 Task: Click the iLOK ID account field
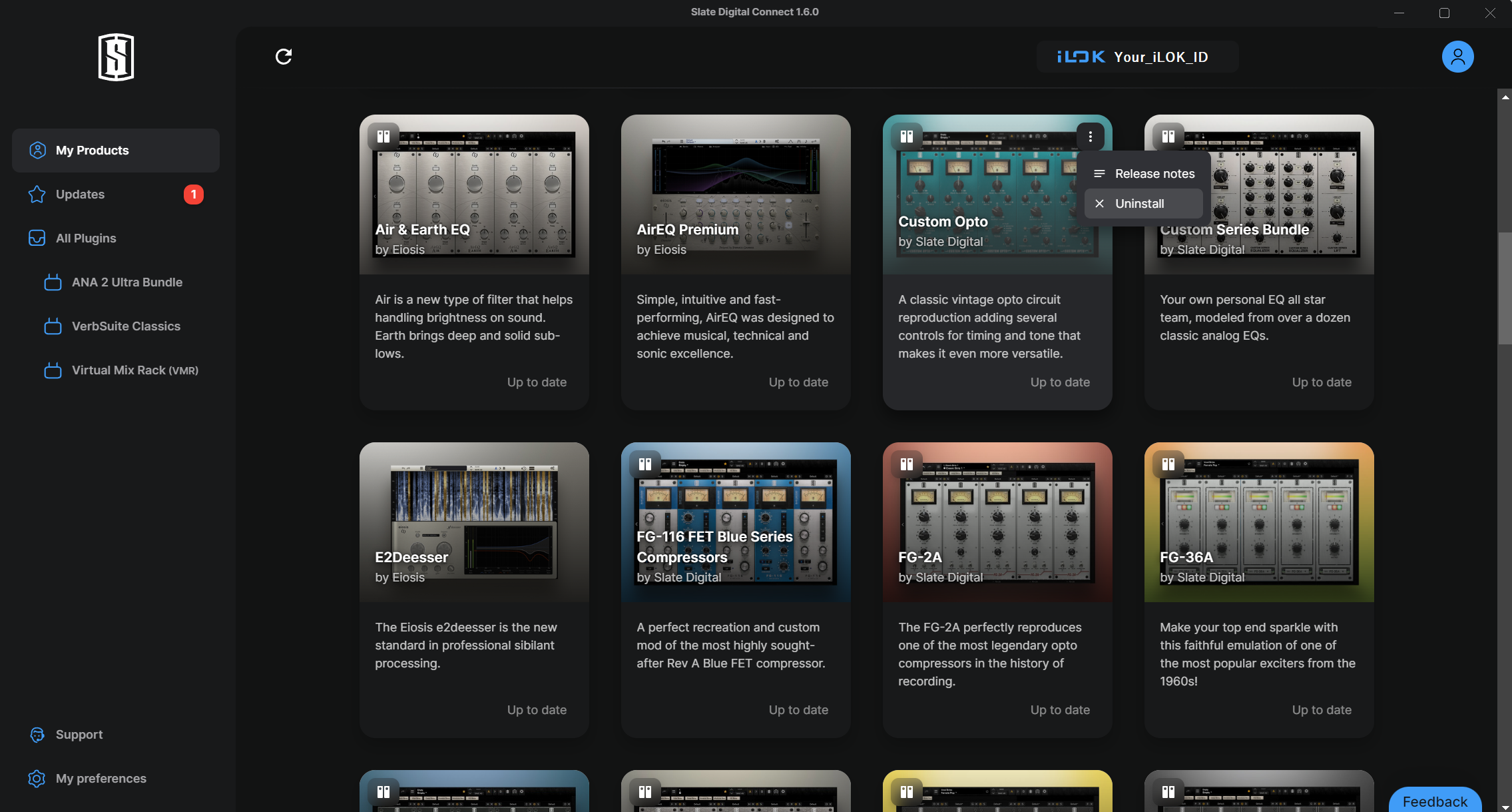click(x=1137, y=57)
